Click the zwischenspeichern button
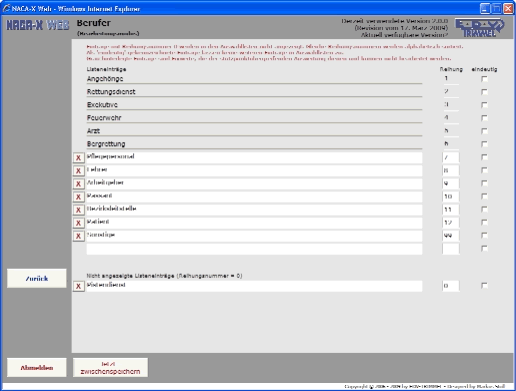This screenshot has width=516, height=391. point(110,368)
